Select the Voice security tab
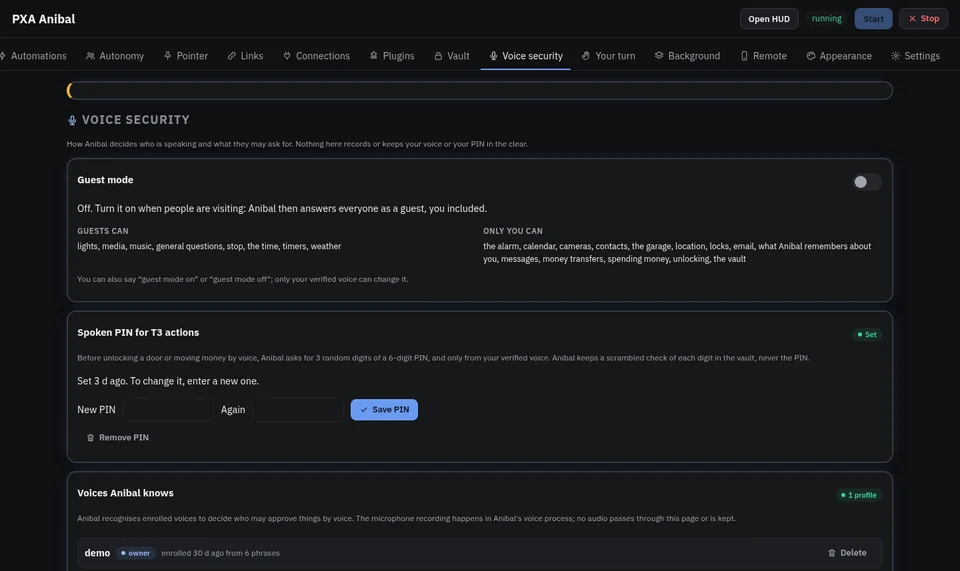This screenshot has height=571, width=960. pos(526,56)
